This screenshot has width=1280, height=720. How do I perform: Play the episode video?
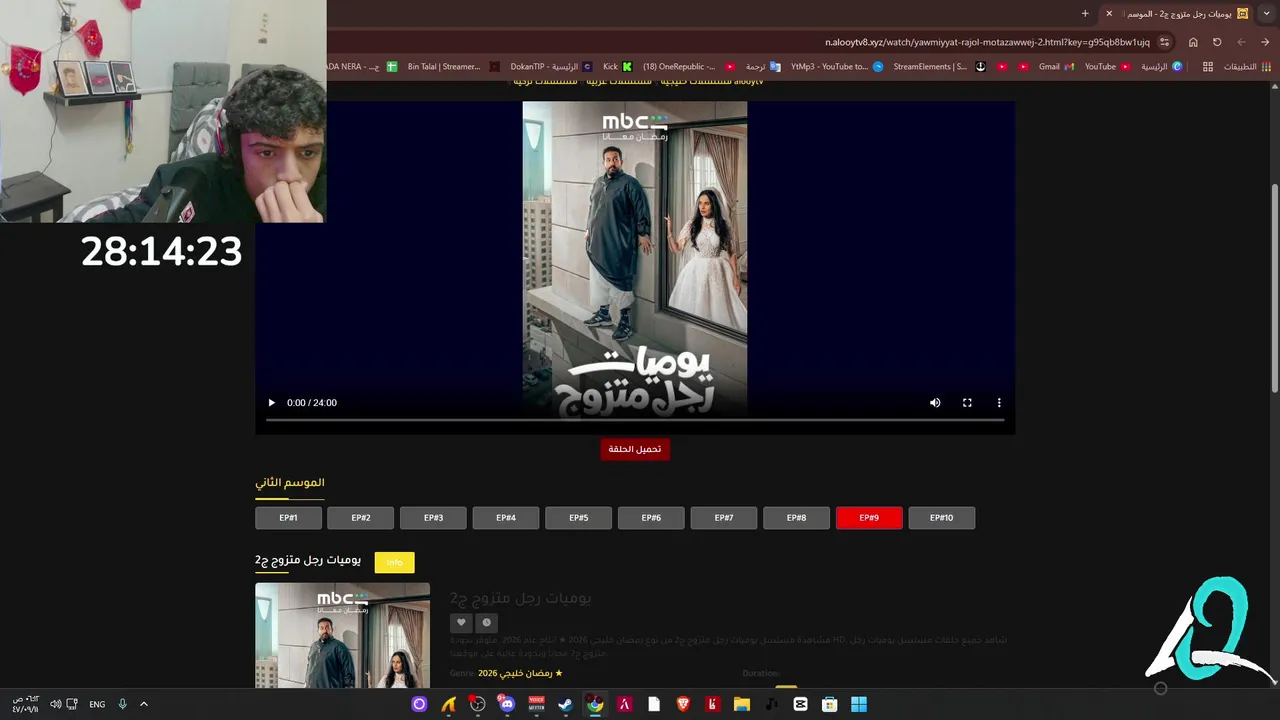click(x=271, y=403)
